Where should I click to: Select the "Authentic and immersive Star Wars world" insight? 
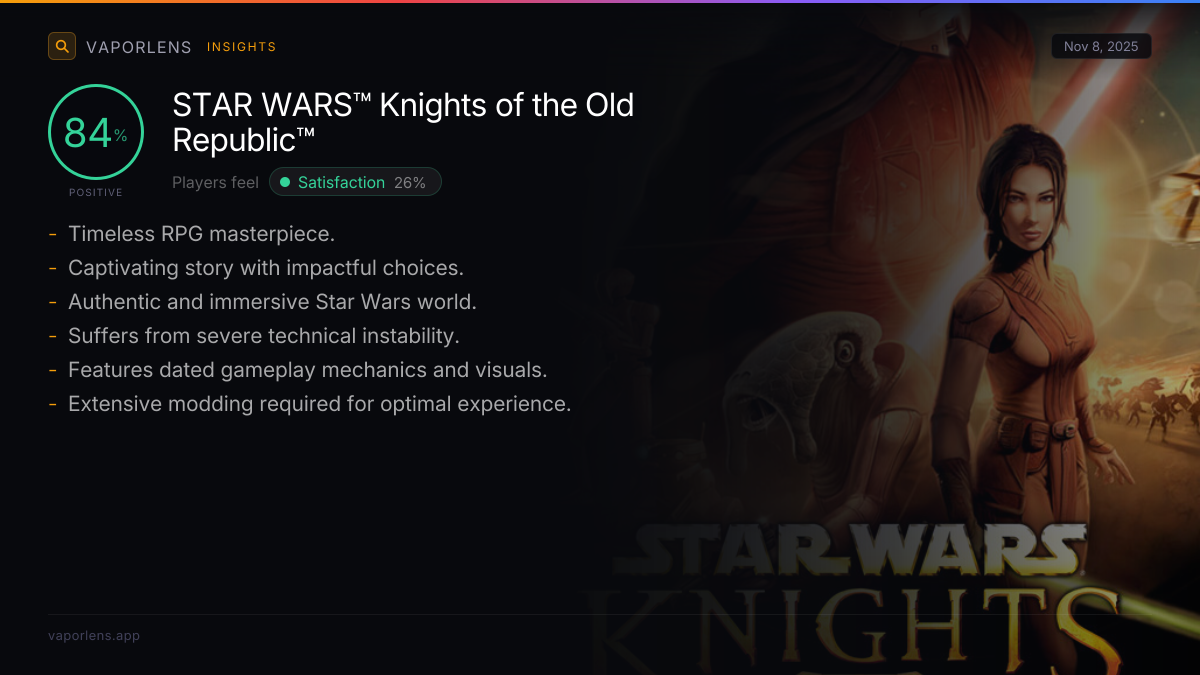(272, 302)
